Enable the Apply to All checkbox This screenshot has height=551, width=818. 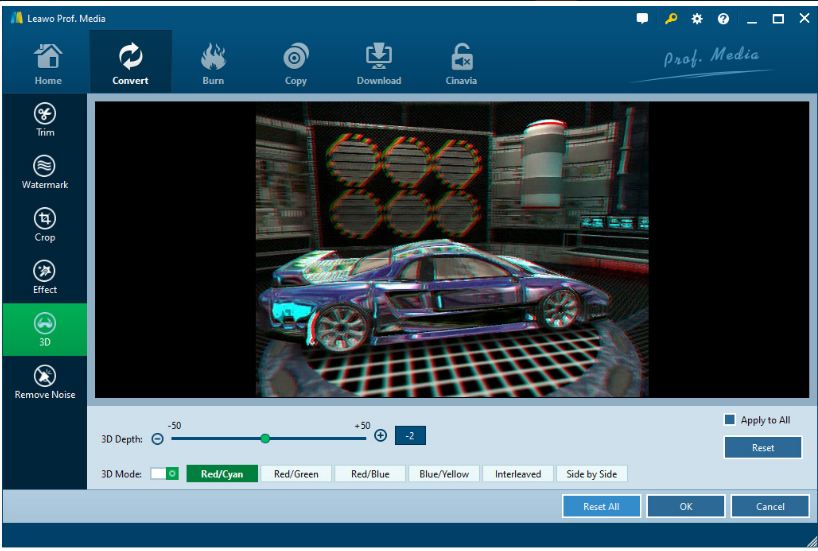coord(730,420)
